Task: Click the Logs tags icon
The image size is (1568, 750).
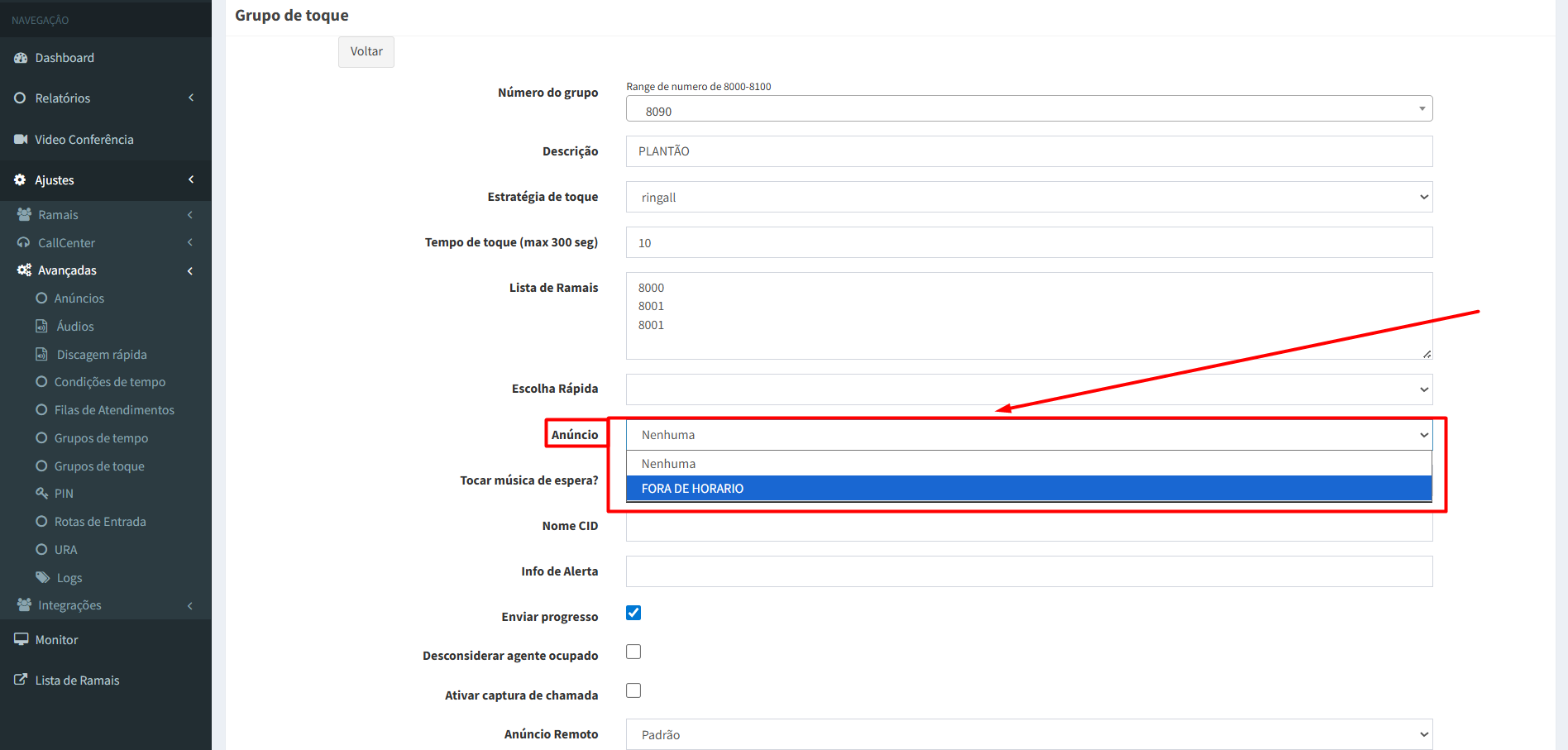Action: tap(42, 578)
